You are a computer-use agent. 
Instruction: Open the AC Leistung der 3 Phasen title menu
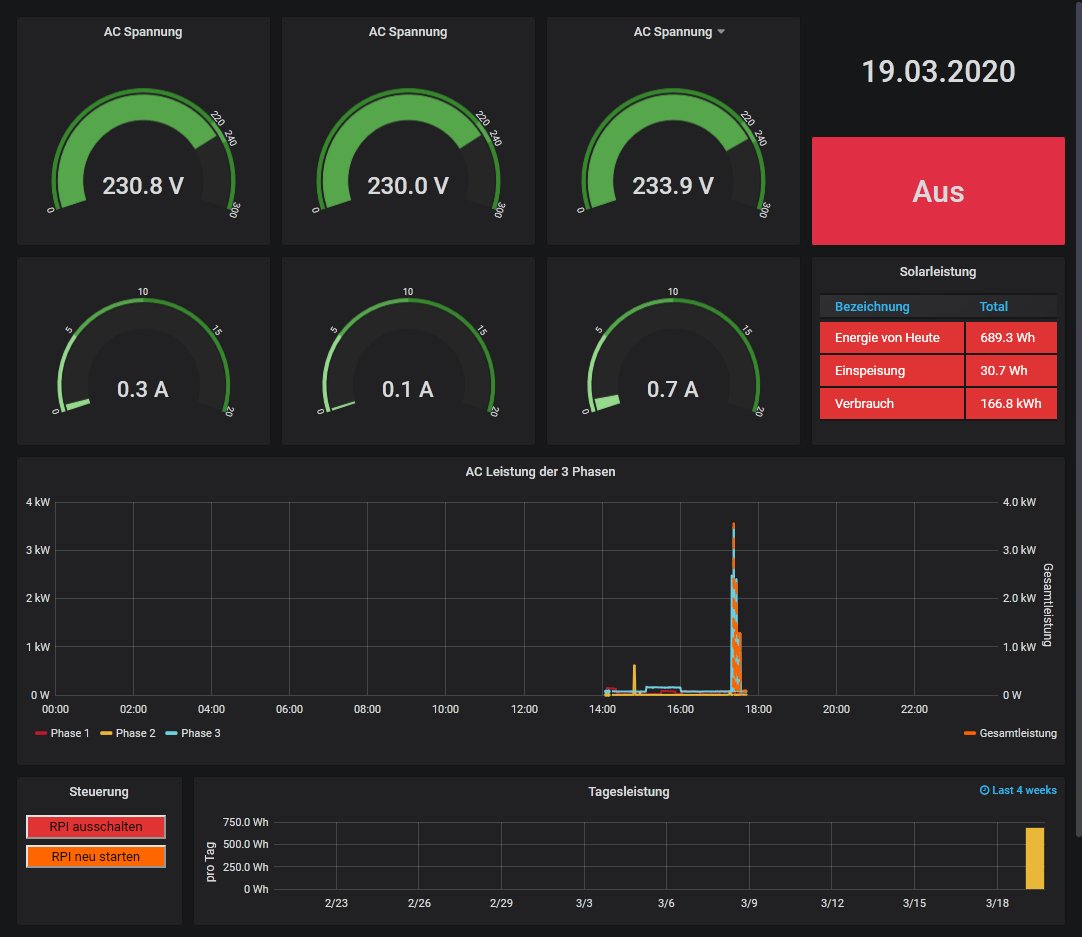click(540, 471)
